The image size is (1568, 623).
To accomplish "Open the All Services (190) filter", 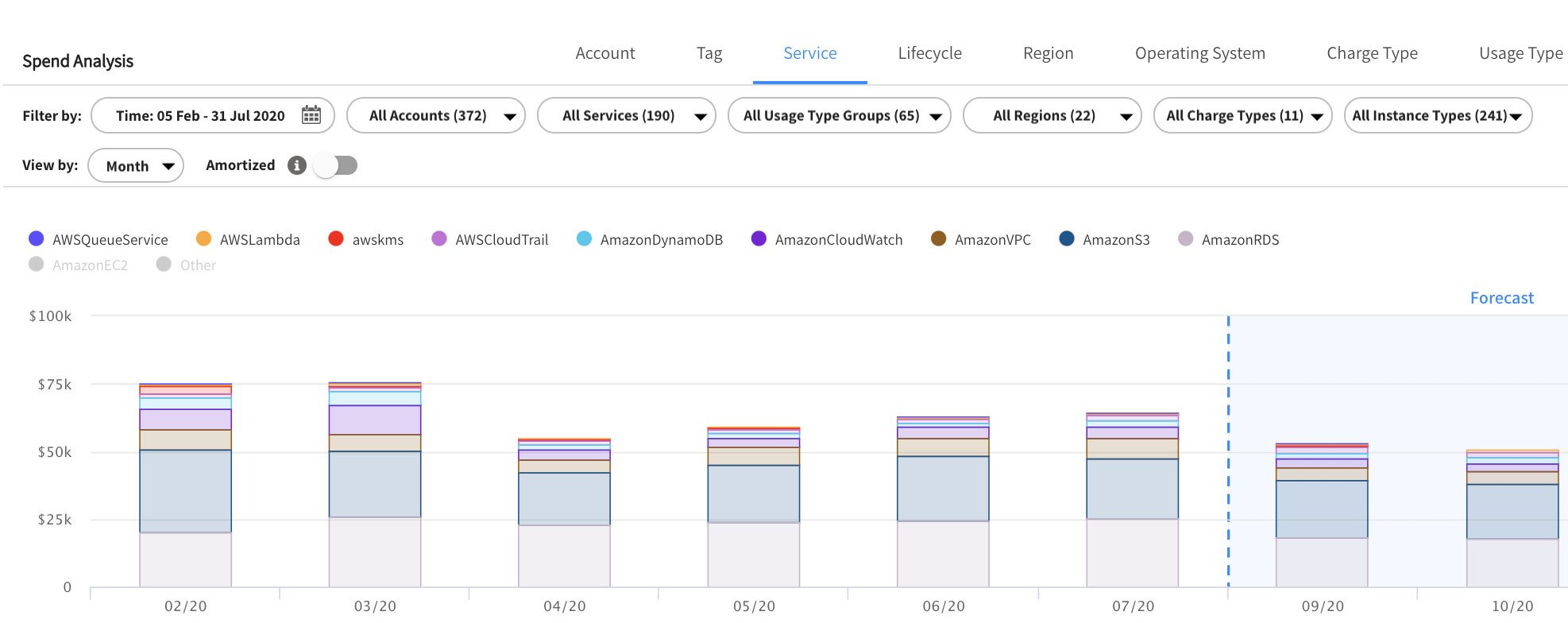I will (626, 115).
